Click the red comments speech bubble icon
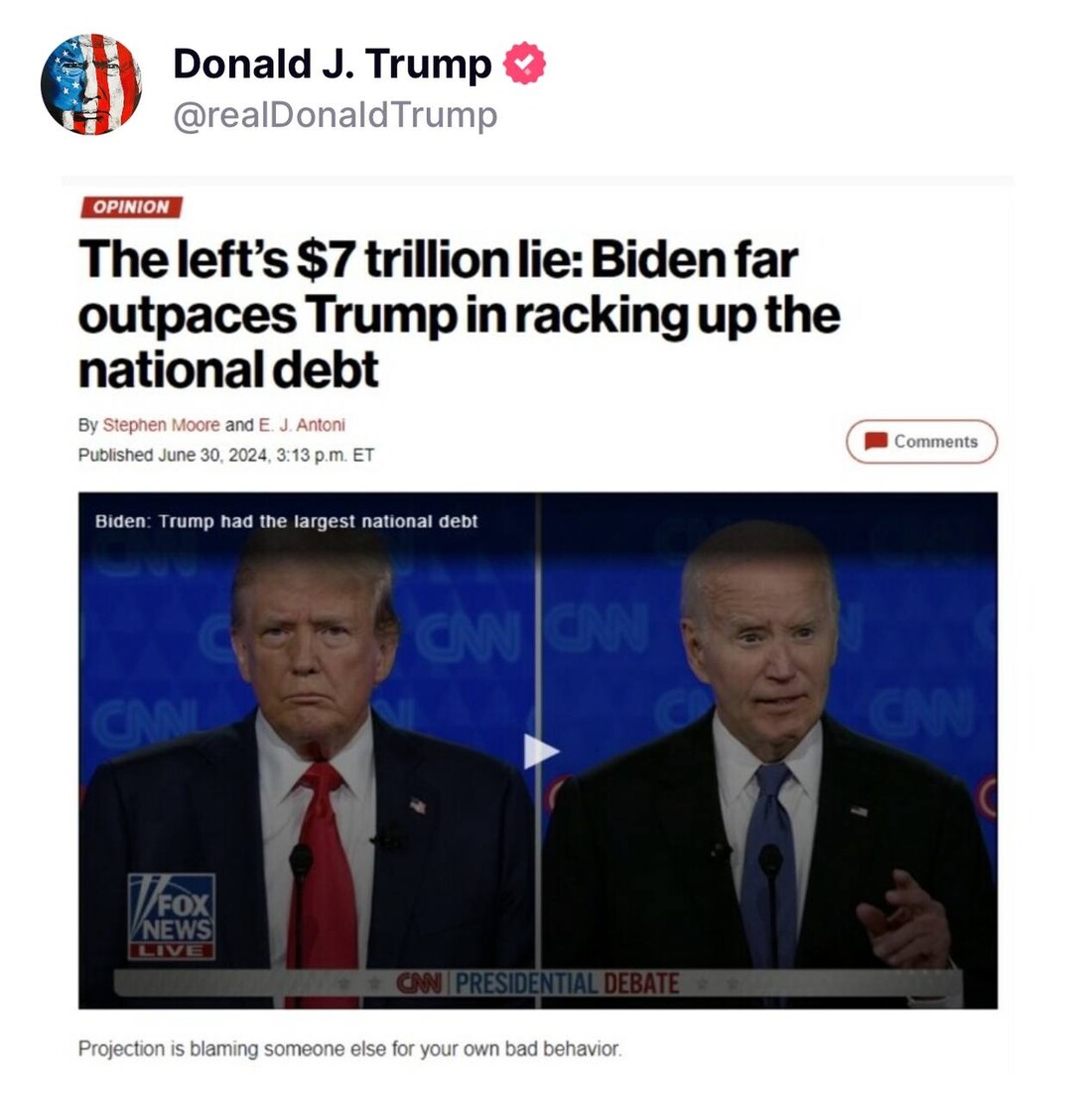This screenshot has height=1103, width=1092. (876, 441)
